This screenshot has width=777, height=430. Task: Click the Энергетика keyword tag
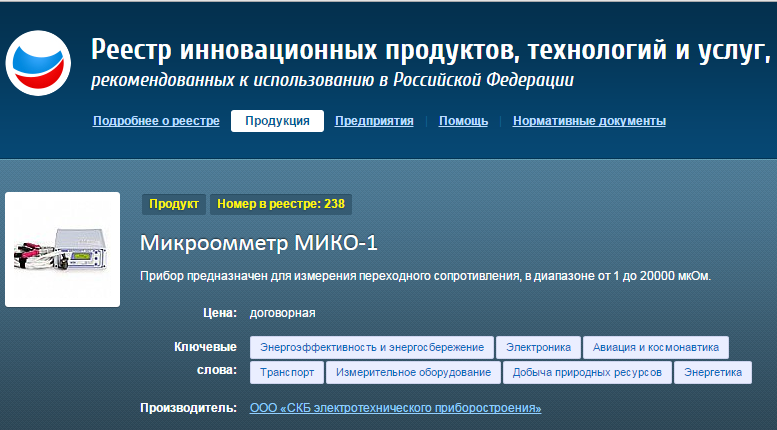(x=713, y=373)
